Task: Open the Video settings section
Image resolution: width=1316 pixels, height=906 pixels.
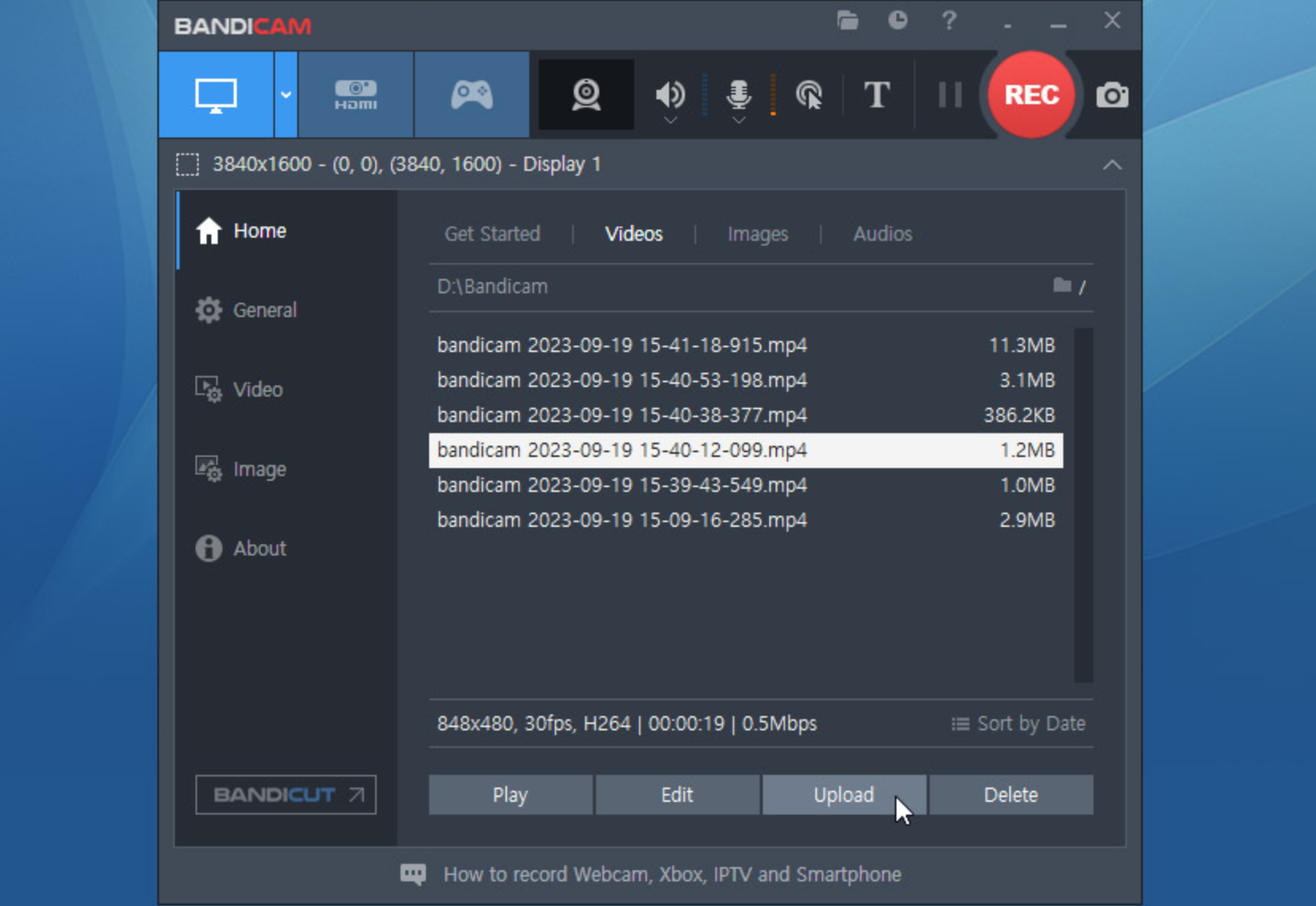Action: tap(256, 389)
